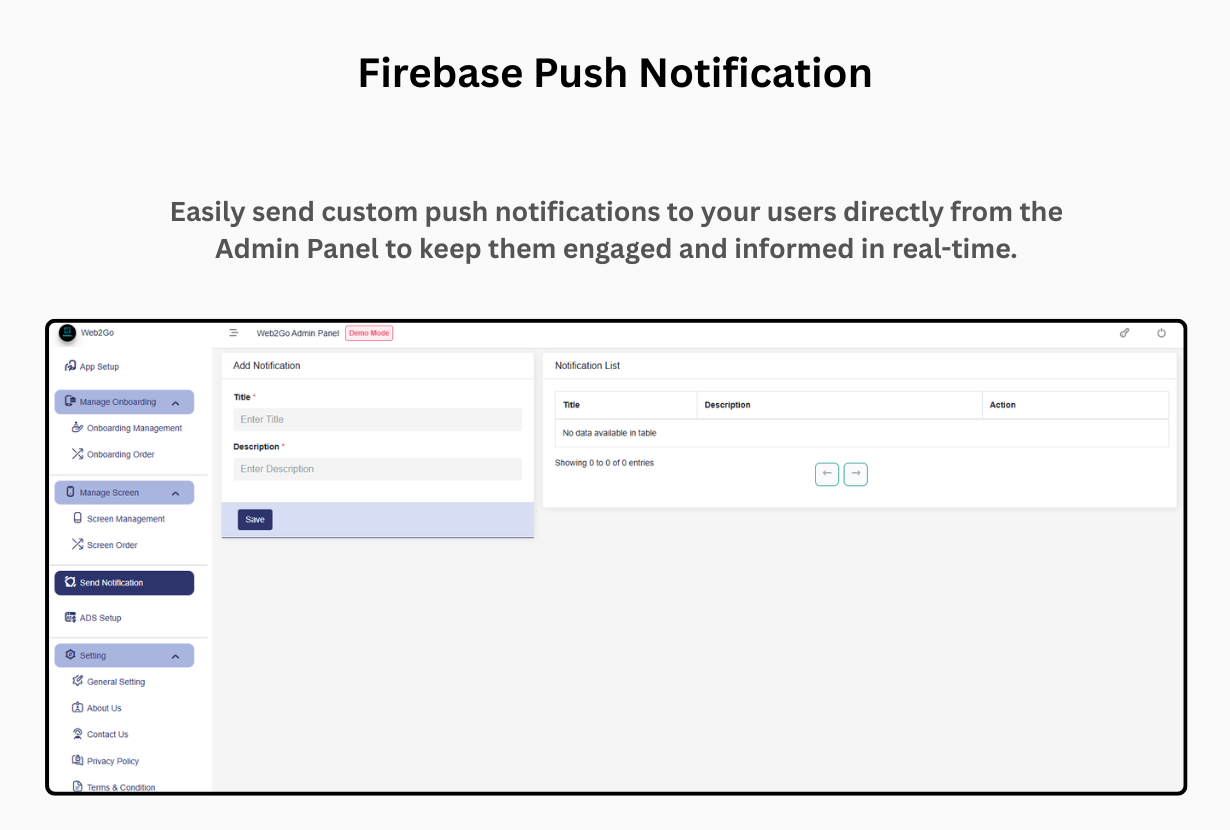Toggle the sidebar with the hamburger icon
Image resolution: width=1230 pixels, height=830 pixels.
point(234,332)
